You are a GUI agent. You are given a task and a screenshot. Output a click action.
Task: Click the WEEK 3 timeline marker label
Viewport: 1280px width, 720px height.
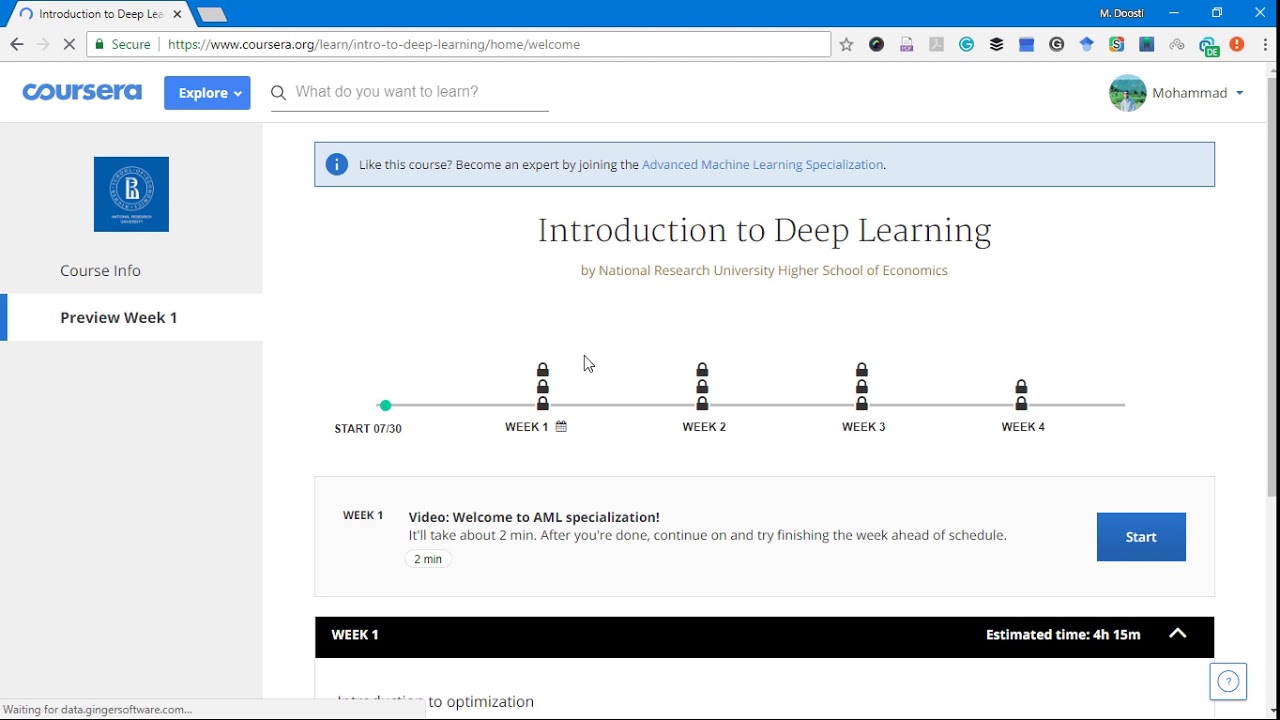(x=864, y=427)
